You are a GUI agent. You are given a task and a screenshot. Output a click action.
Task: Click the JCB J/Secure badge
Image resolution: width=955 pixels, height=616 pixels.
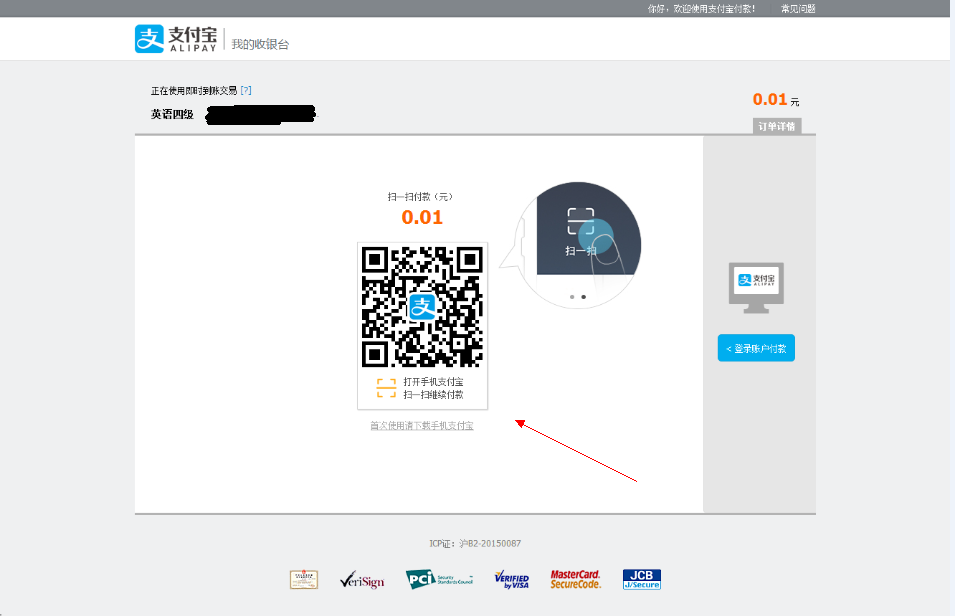(641, 579)
